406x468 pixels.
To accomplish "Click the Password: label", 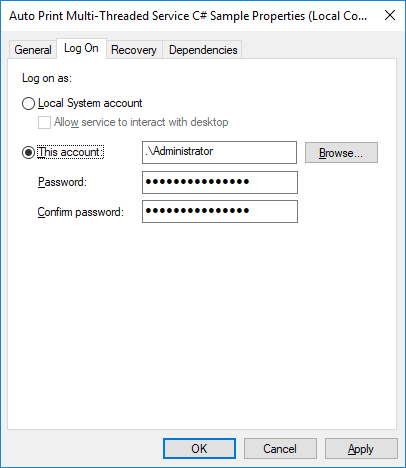I will [x=62, y=182].
